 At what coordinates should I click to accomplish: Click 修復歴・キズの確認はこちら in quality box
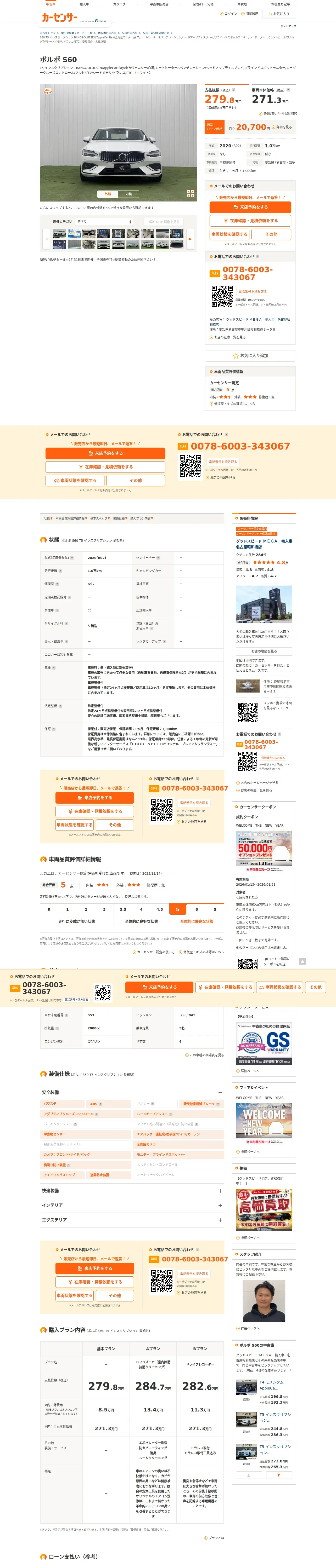click(233, 403)
